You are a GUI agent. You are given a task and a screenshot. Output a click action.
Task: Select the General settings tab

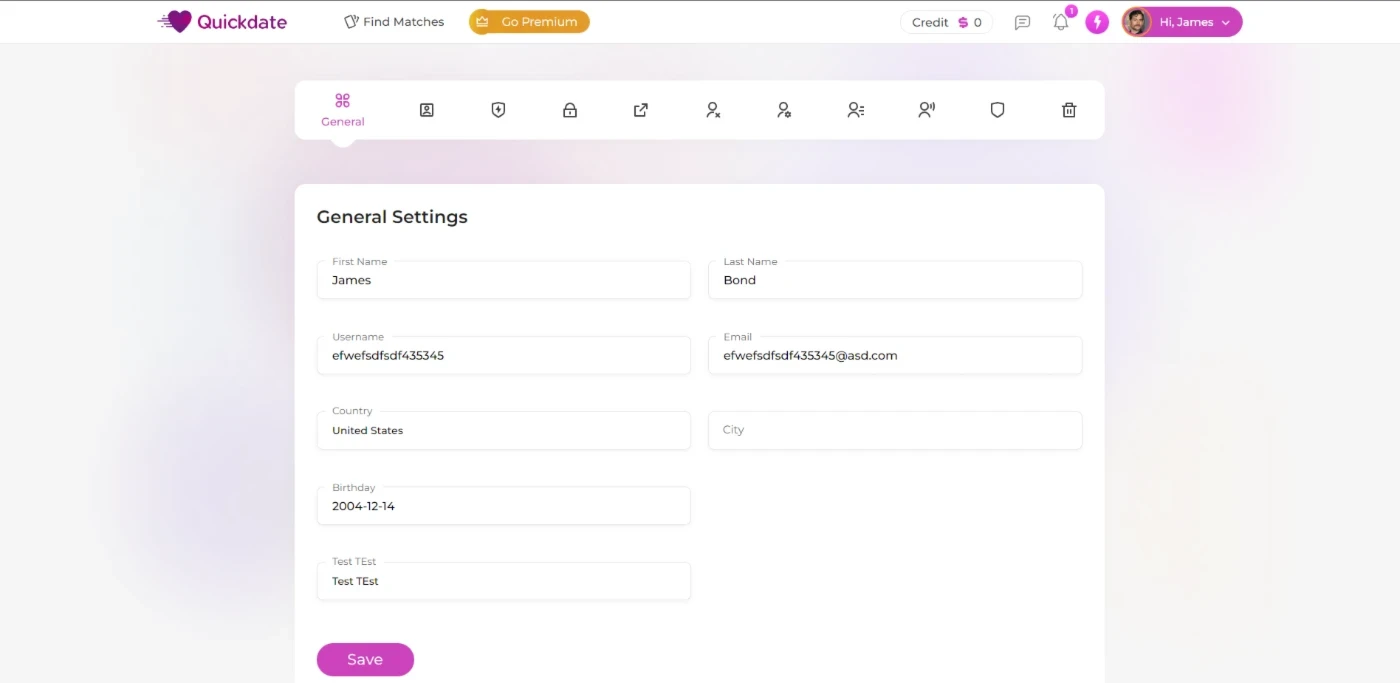coord(343,110)
